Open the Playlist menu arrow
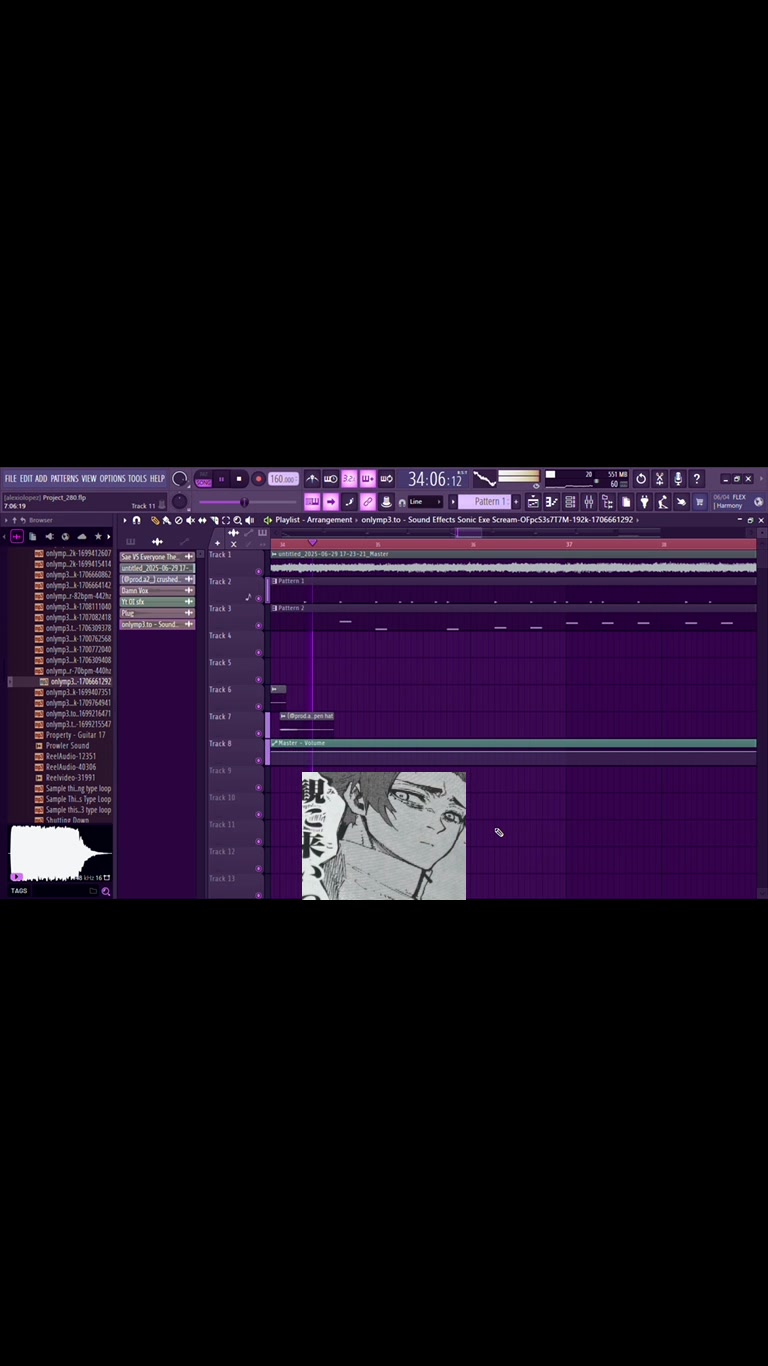Screen dimensions: 768x1366 coord(125,520)
